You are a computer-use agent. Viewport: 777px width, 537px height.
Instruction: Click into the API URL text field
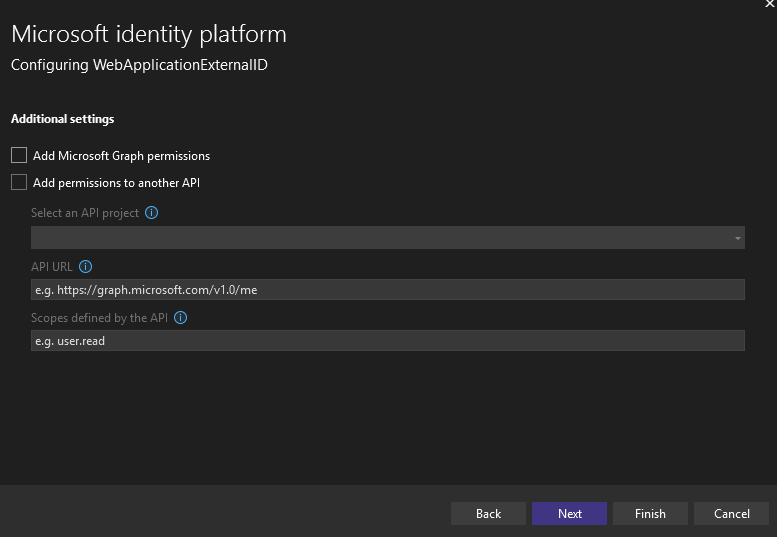coord(387,289)
